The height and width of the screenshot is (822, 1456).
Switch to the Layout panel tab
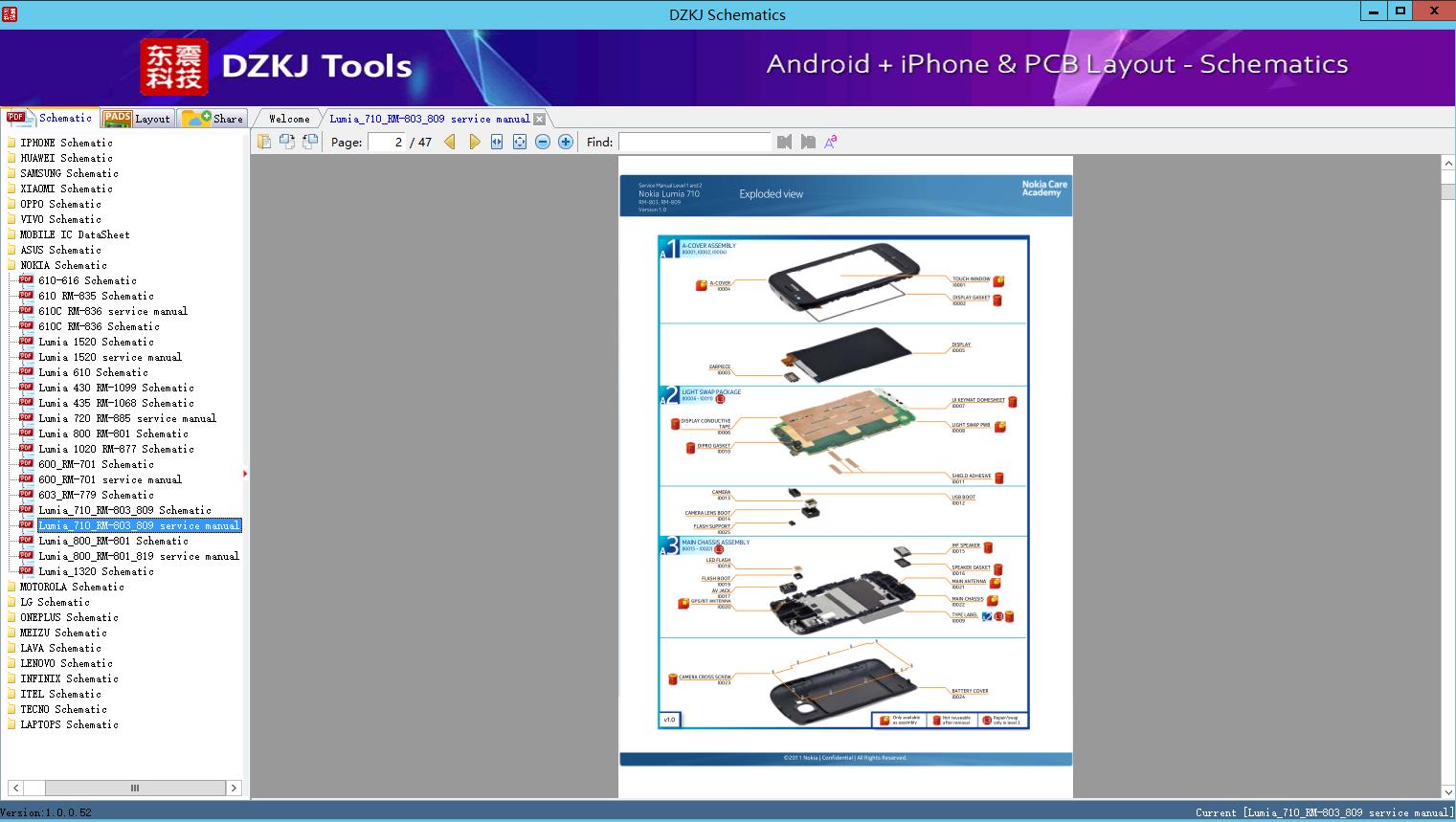(137, 118)
